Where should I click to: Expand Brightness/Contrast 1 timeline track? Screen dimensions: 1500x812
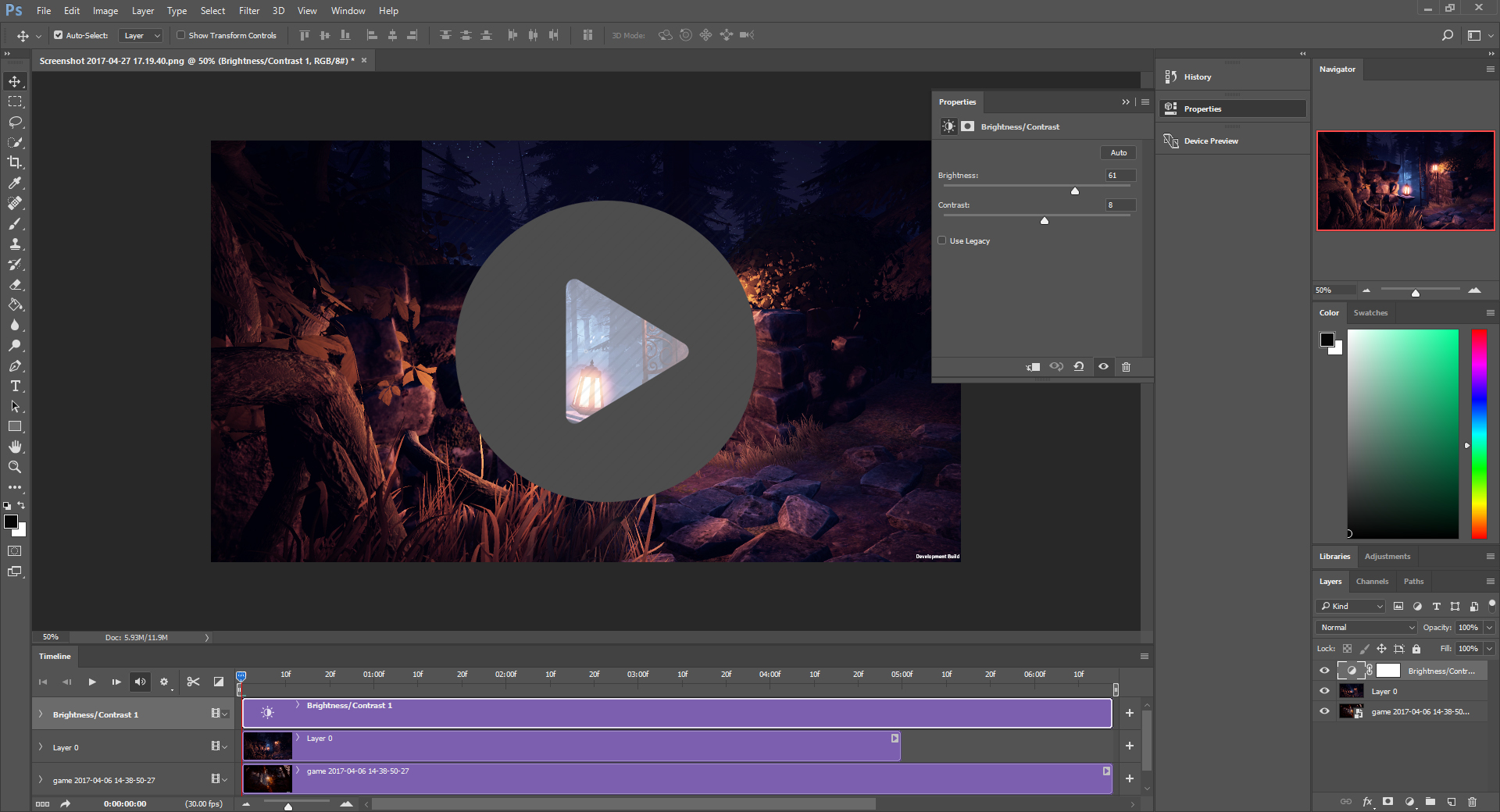[x=41, y=714]
